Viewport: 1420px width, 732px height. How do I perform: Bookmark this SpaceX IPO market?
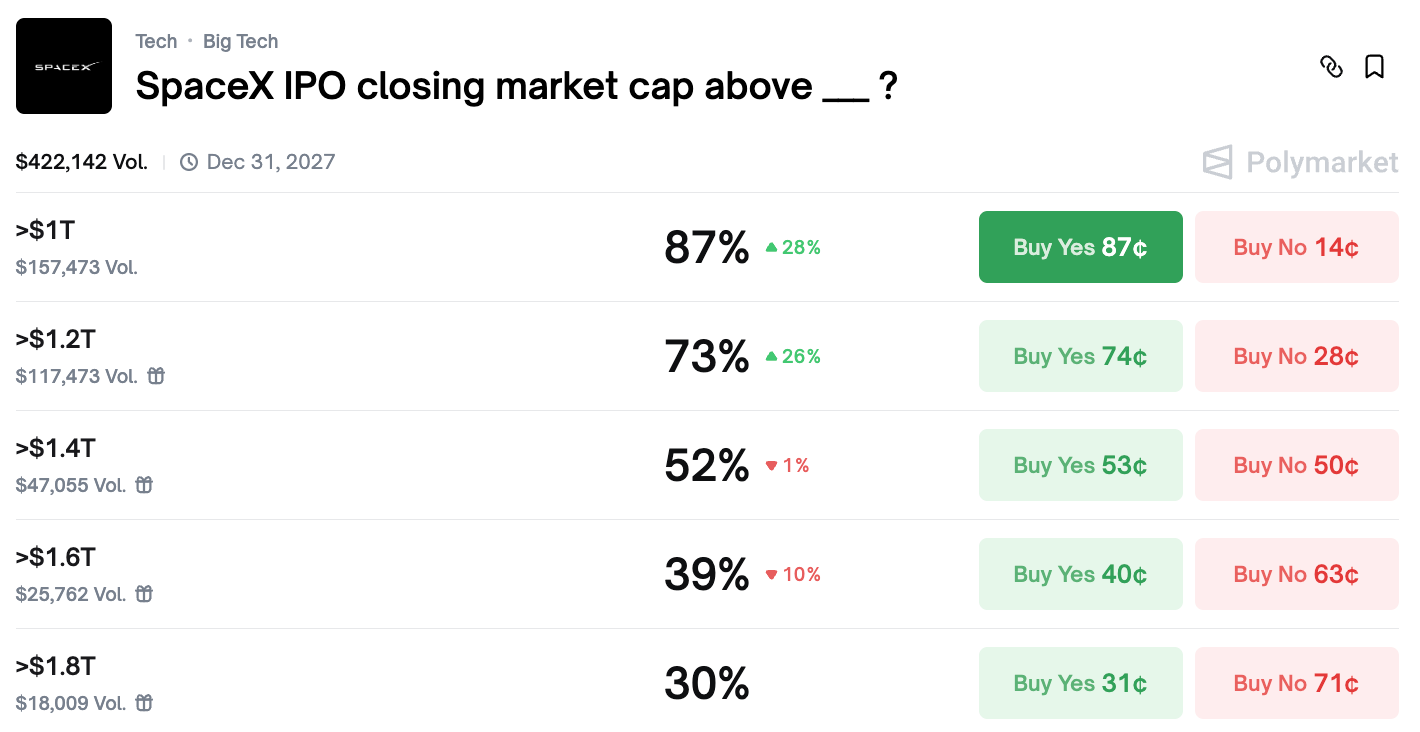(x=1375, y=67)
